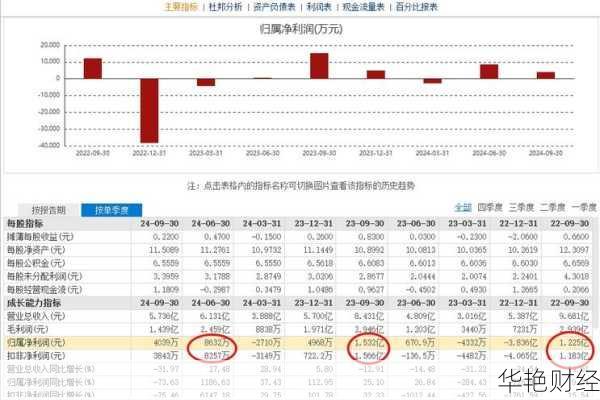The height and width of the screenshot is (400, 600).
Task: Click the 2023-09-30 chart bar
Action: (x=319, y=66)
